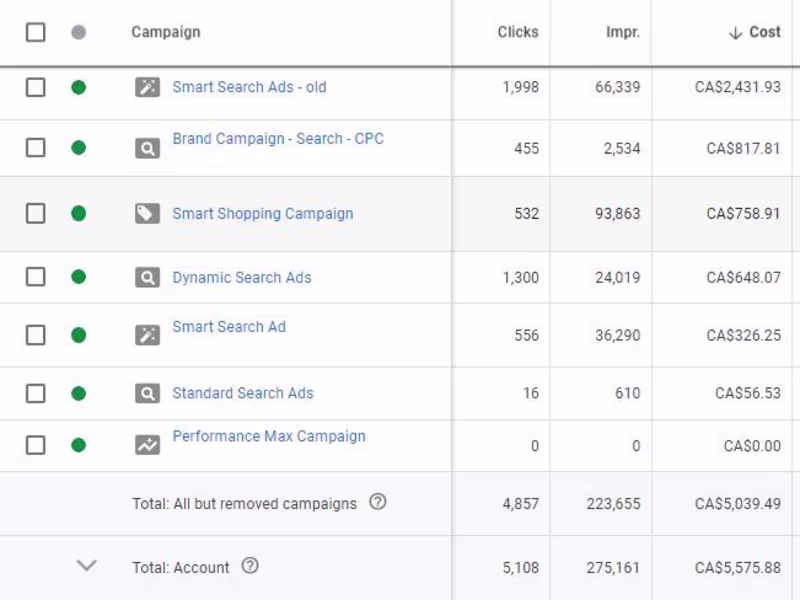Sort by Cost column header

point(764,32)
